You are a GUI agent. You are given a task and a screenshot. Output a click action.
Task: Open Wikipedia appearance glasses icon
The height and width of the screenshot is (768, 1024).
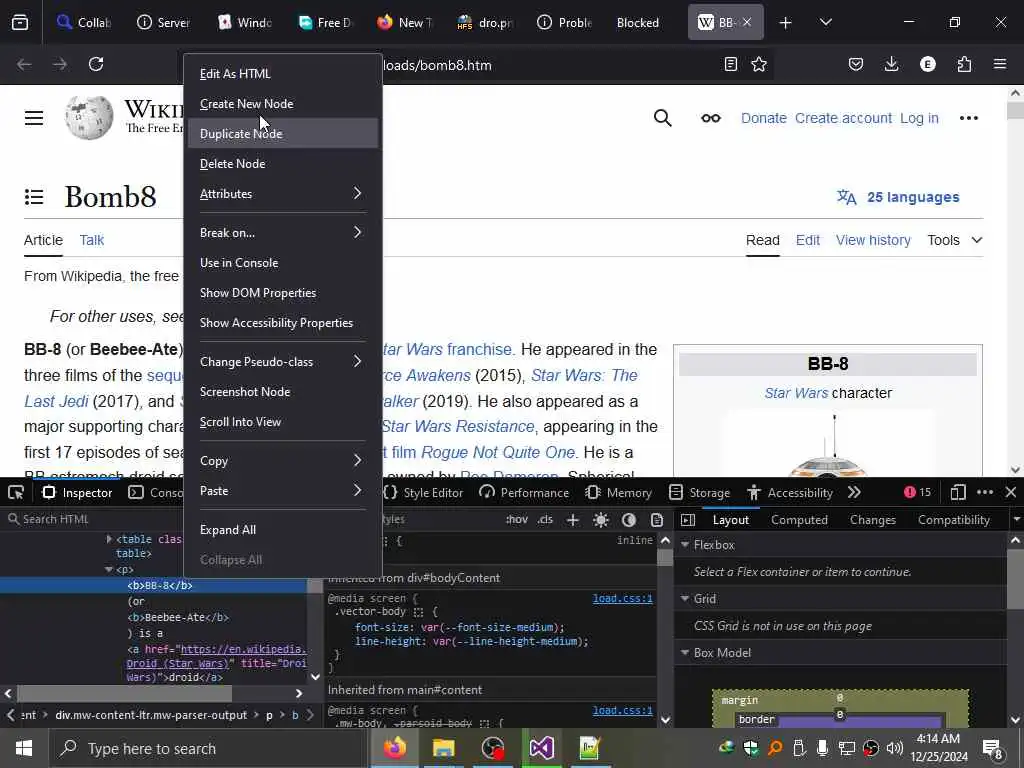tap(711, 118)
